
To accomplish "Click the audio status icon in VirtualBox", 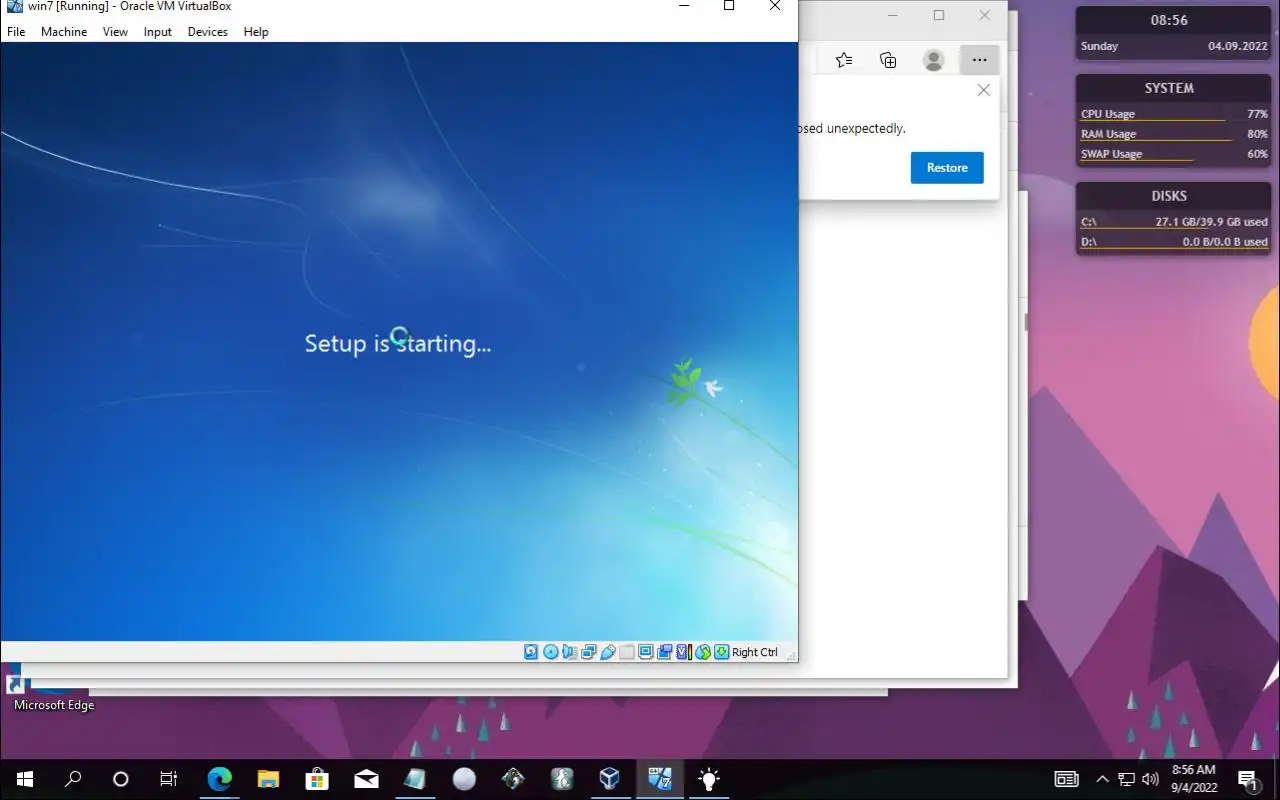I will [569, 652].
